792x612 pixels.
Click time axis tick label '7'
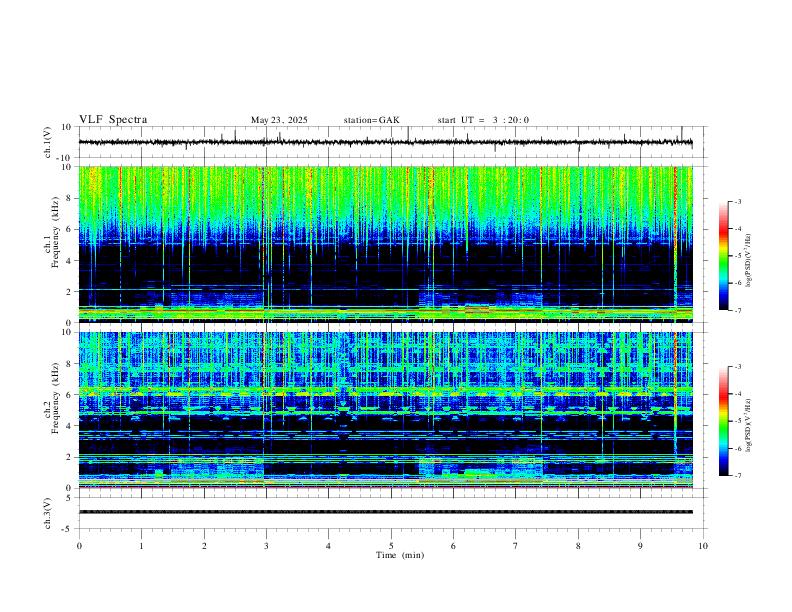click(516, 546)
